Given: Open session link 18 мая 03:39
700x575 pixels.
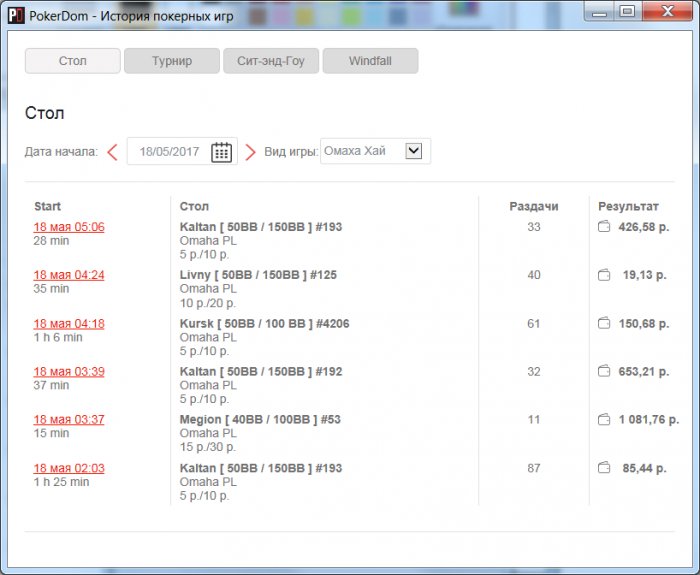Looking at the screenshot, I should tap(69, 371).
